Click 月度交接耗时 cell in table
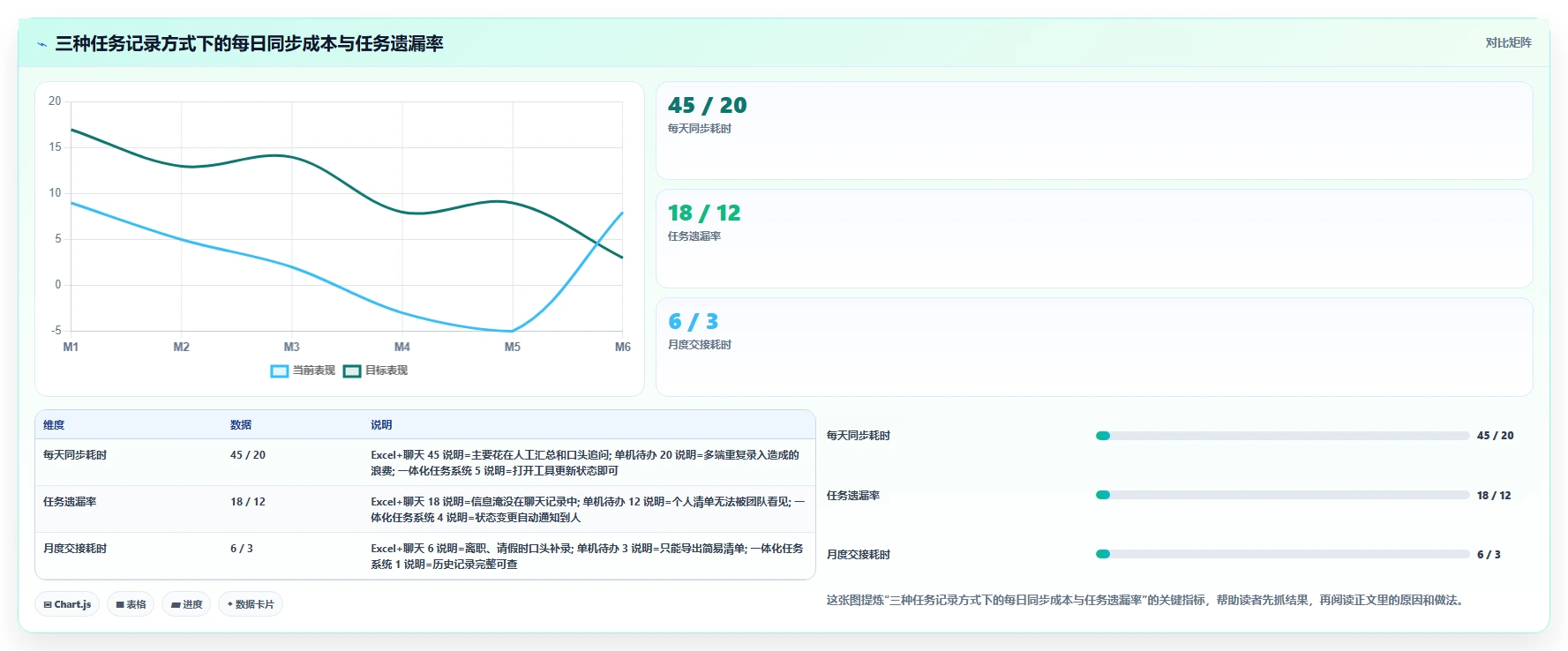The height and width of the screenshot is (651, 1568). pyautogui.click(x=75, y=549)
